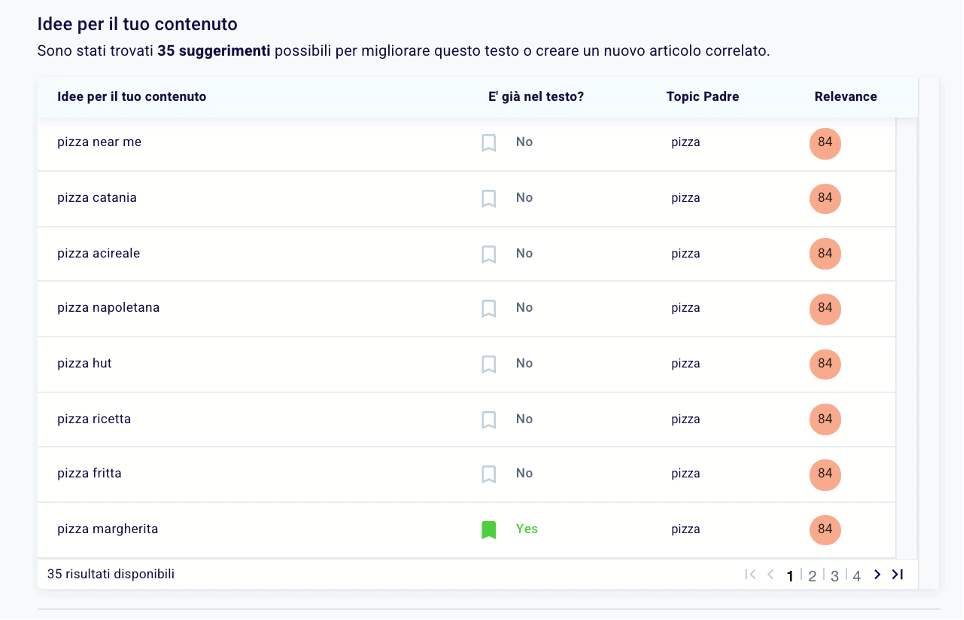Click the relevance 84 badge for pizza hut
Screen dimensions: 964x620
[x=825, y=364]
